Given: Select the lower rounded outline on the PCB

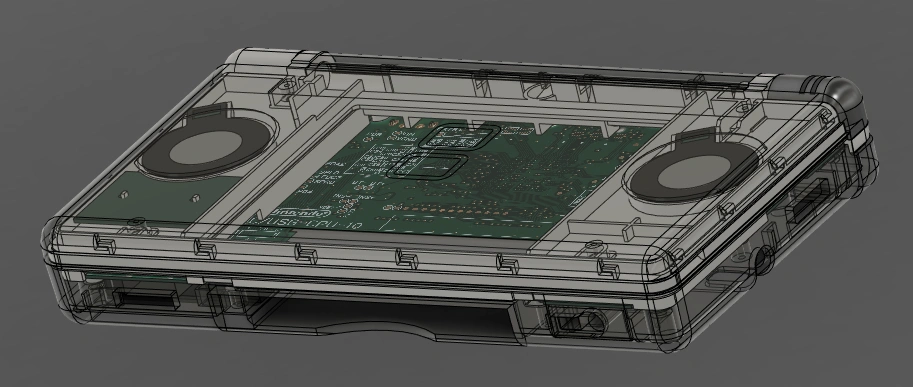Looking at the screenshot, I should 430,165.
